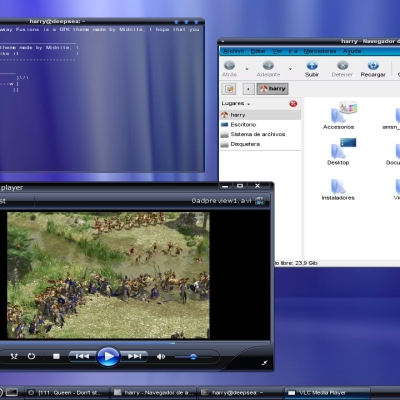The image size is (400, 400).
Task: Click the Subir up button
Action: pos(312,69)
